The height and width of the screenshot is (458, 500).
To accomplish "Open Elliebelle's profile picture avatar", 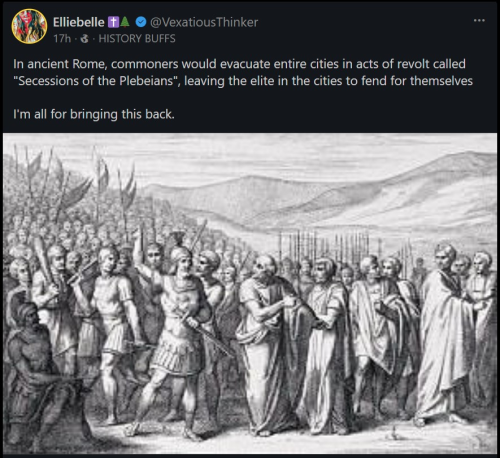I will coord(29,27).
